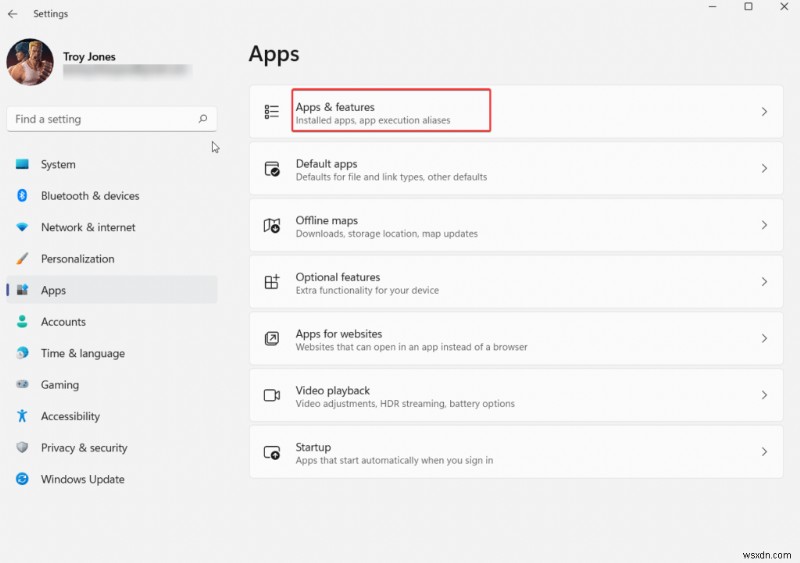Image resolution: width=800 pixels, height=563 pixels.
Task: Click Troy Jones account name
Action: tap(89, 57)
